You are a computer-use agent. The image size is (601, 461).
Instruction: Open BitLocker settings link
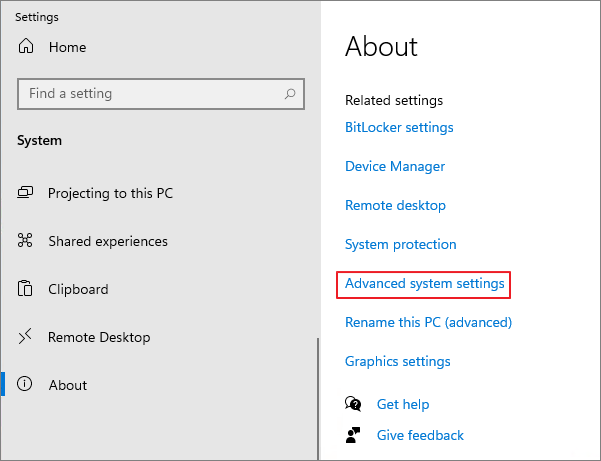point(399,127)
